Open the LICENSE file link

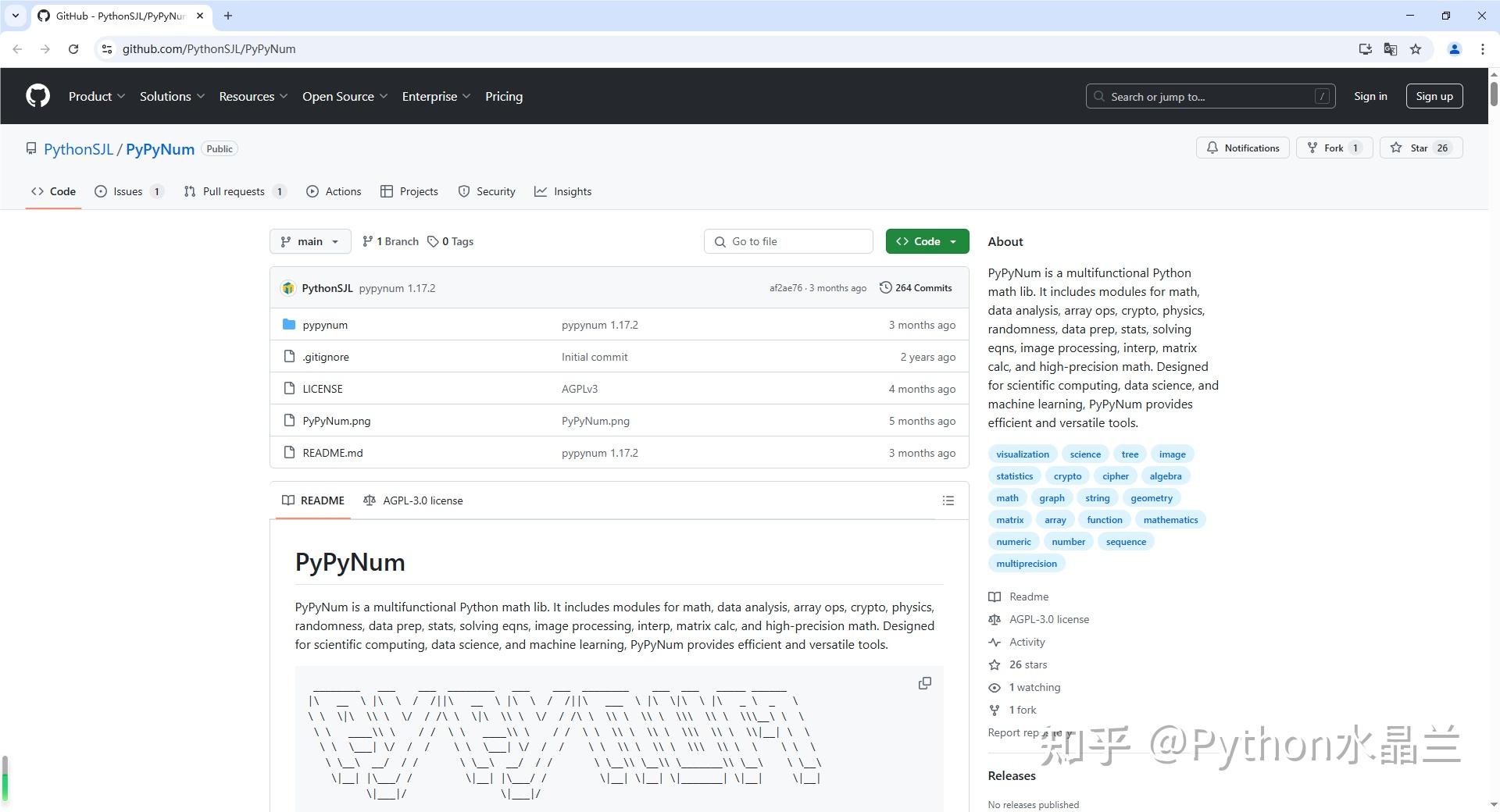click(322, 388)
